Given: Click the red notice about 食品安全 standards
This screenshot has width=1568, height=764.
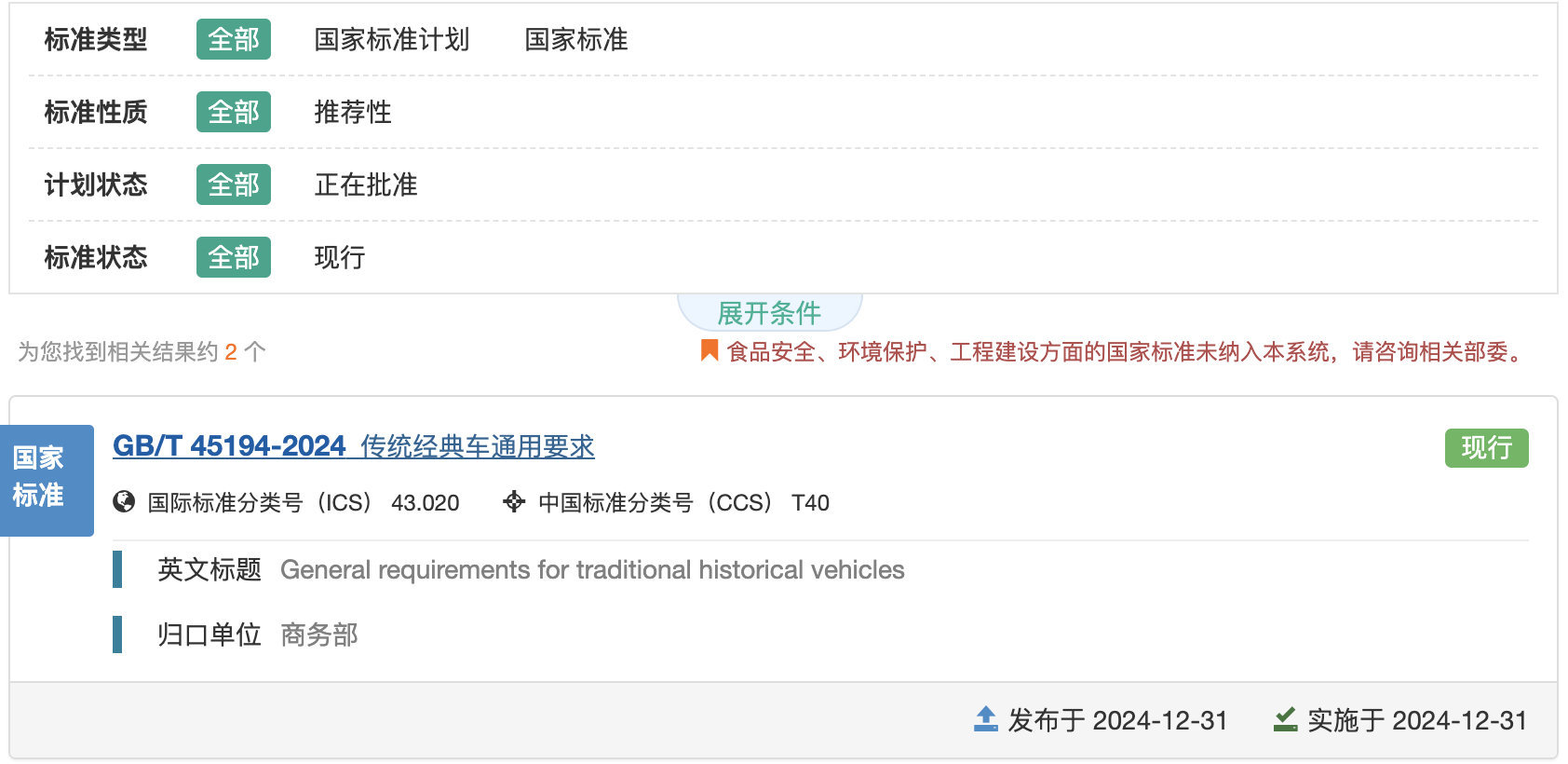Looking at the screenshot, I should [1127, 352].
